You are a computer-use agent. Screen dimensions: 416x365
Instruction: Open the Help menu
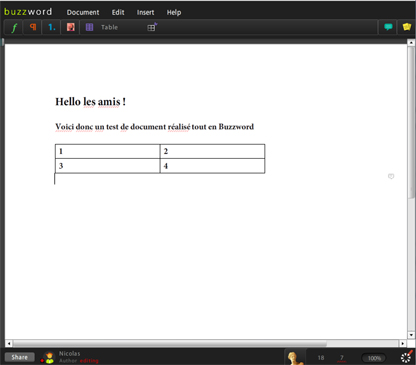click(174, 12)
